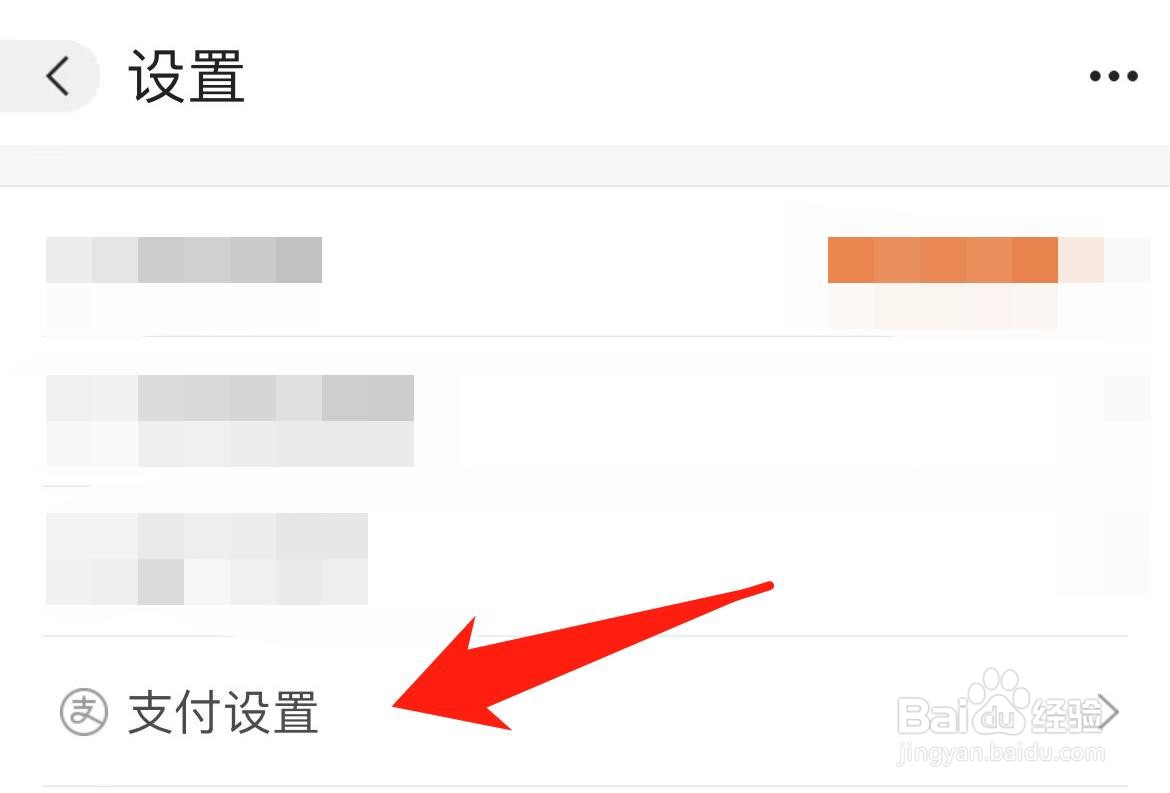The width and height of the screenshot is (1170, 793).
Task: Open the jingyan.baidu.com watermark link
Action: 1000,753
